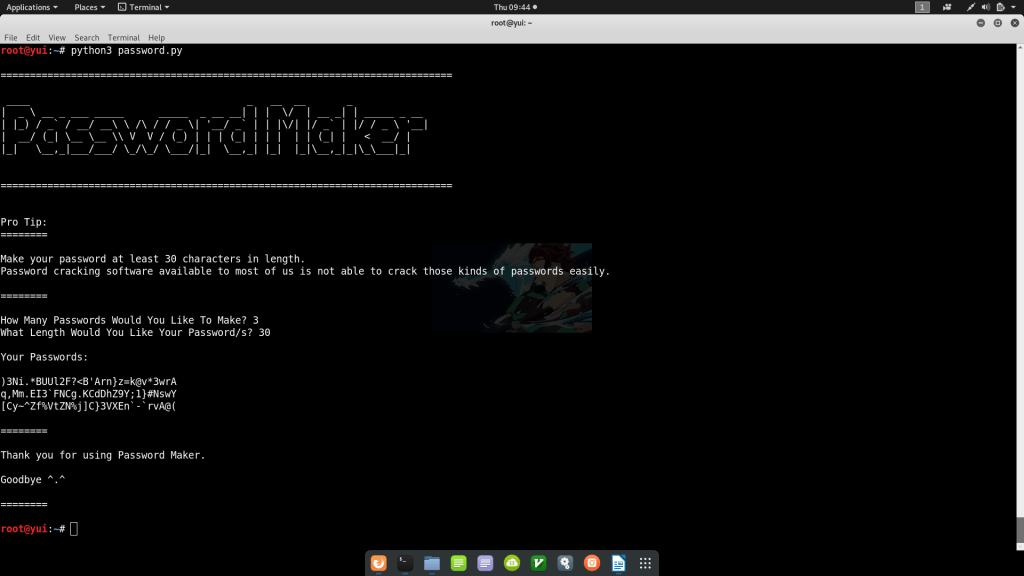Expand the Applications menu in top bar
This screenshot has width=1024, height=576.
tap(32, 7)
